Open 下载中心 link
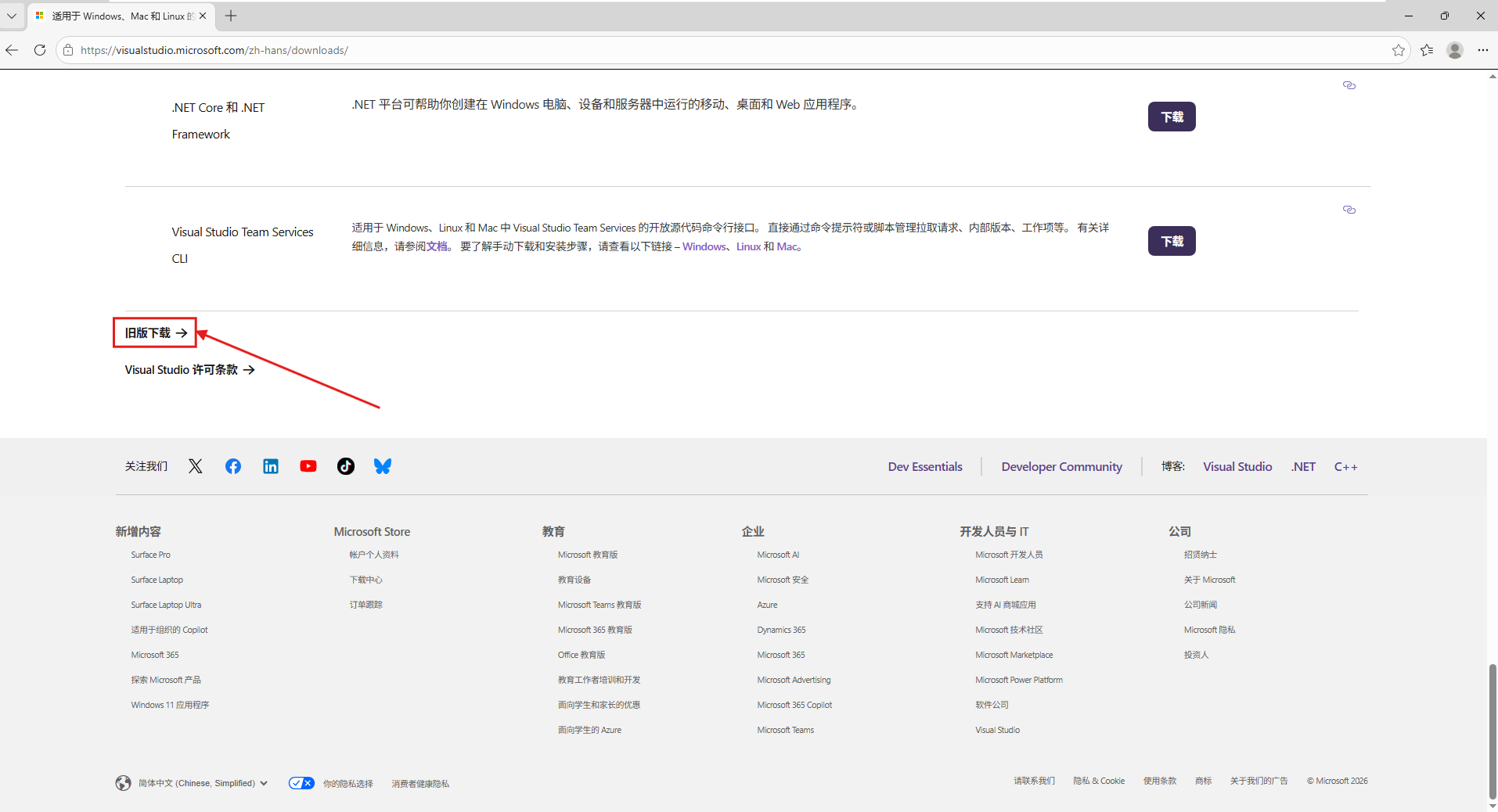This screenshot has width=1498, height=812. pos(365,580)
